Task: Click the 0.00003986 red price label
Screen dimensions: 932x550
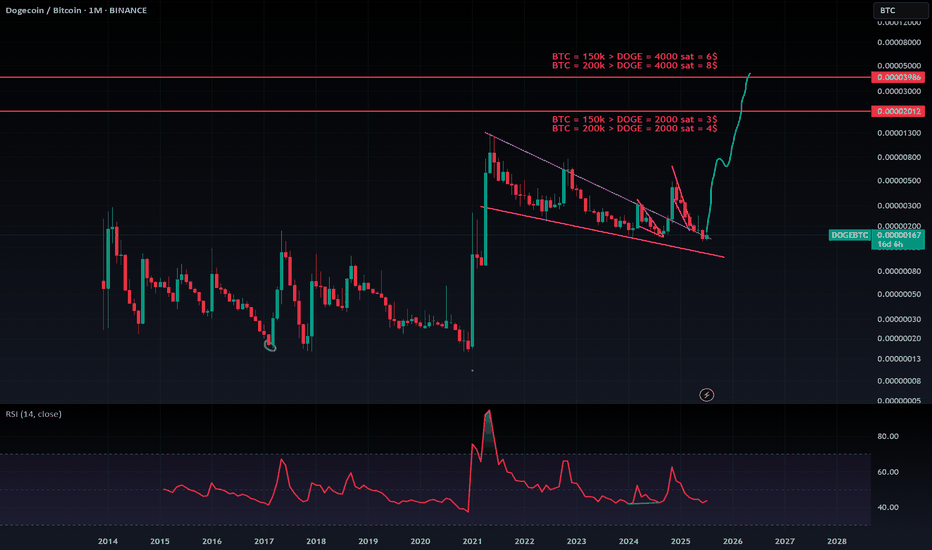Action: 898,77
